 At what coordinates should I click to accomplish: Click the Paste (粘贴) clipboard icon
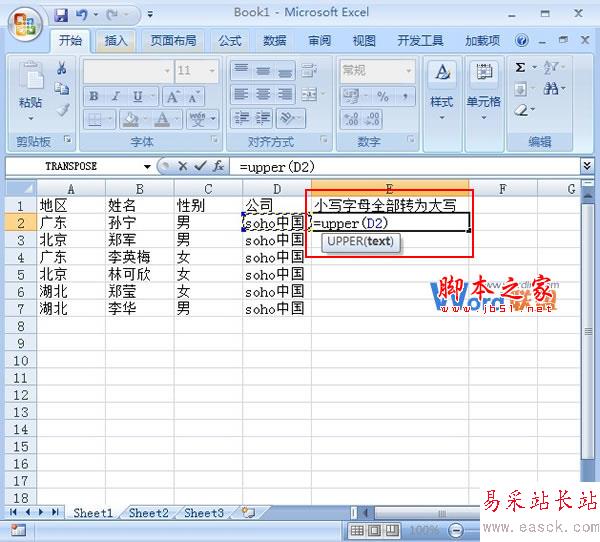(31, 74)
